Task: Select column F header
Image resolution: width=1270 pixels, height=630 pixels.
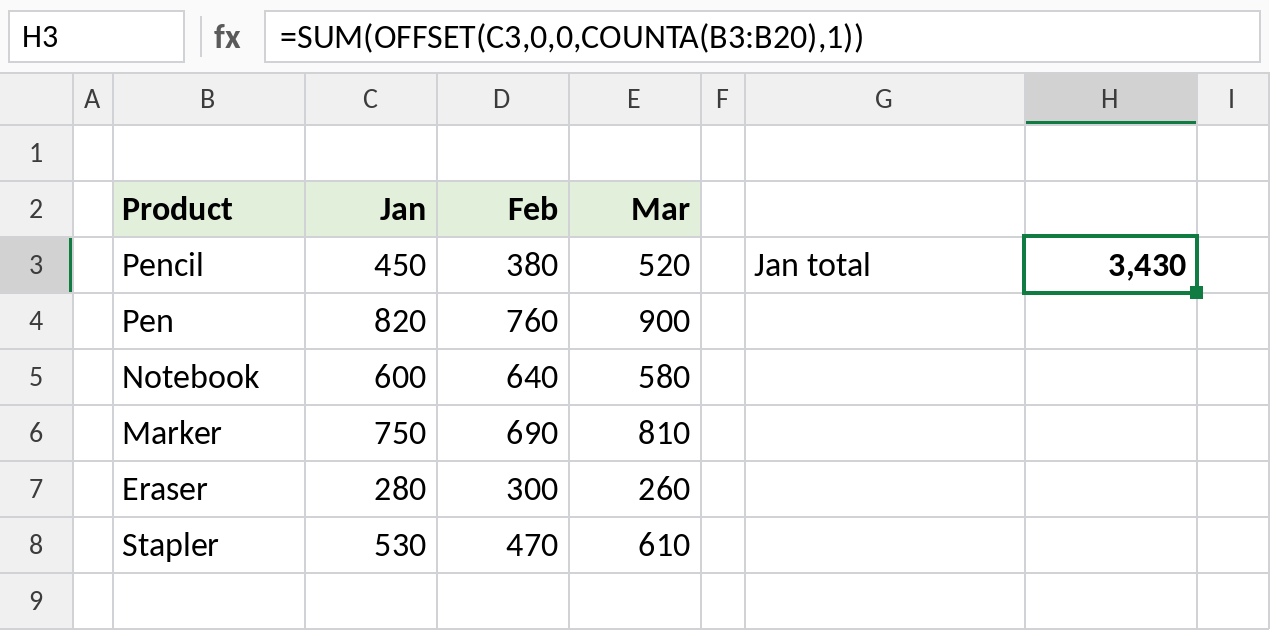Action: click(x=723, y=99)
